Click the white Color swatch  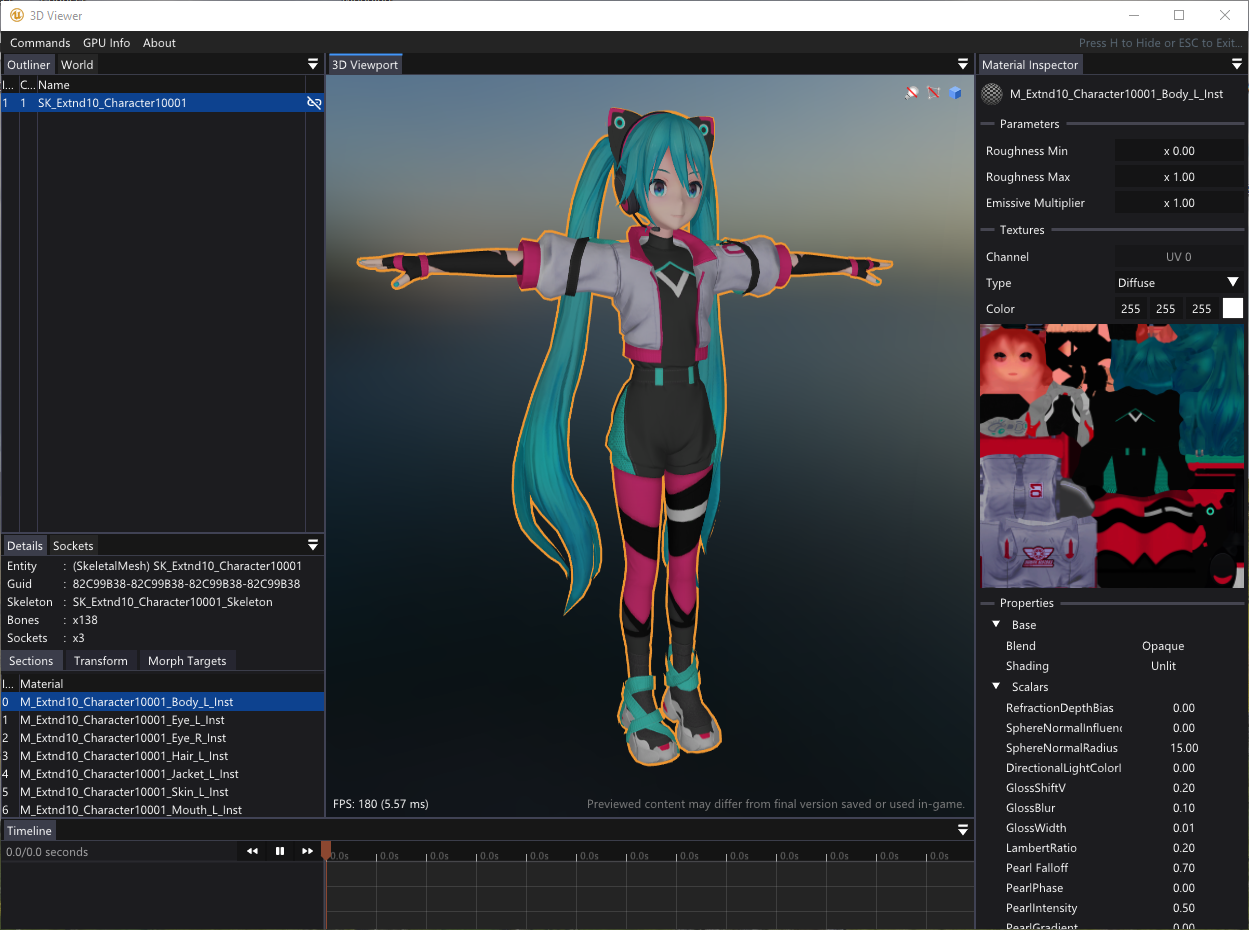(x=1233, y=308)
